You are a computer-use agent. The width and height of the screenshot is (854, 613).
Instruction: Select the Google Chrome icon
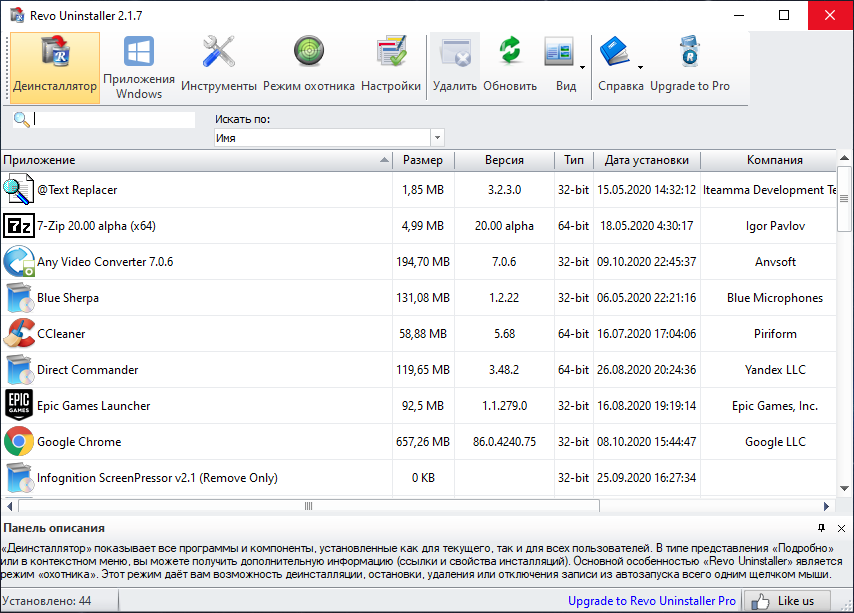coord(19,442)
